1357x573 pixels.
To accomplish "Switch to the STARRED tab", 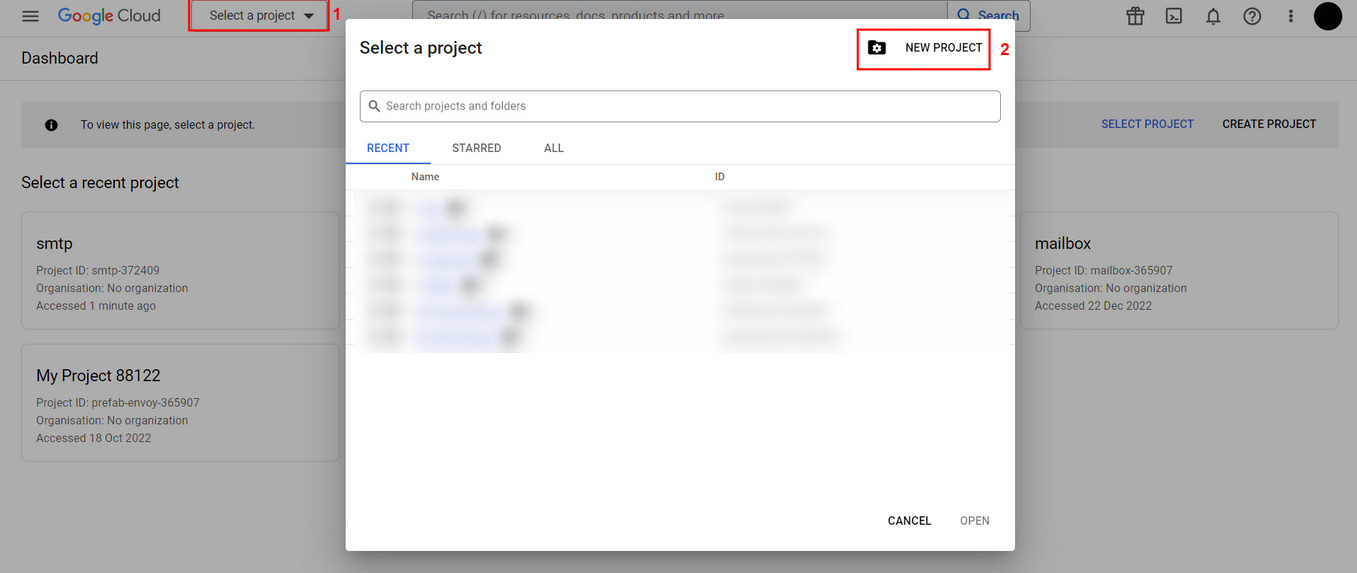I will click(x=476, y=148).
